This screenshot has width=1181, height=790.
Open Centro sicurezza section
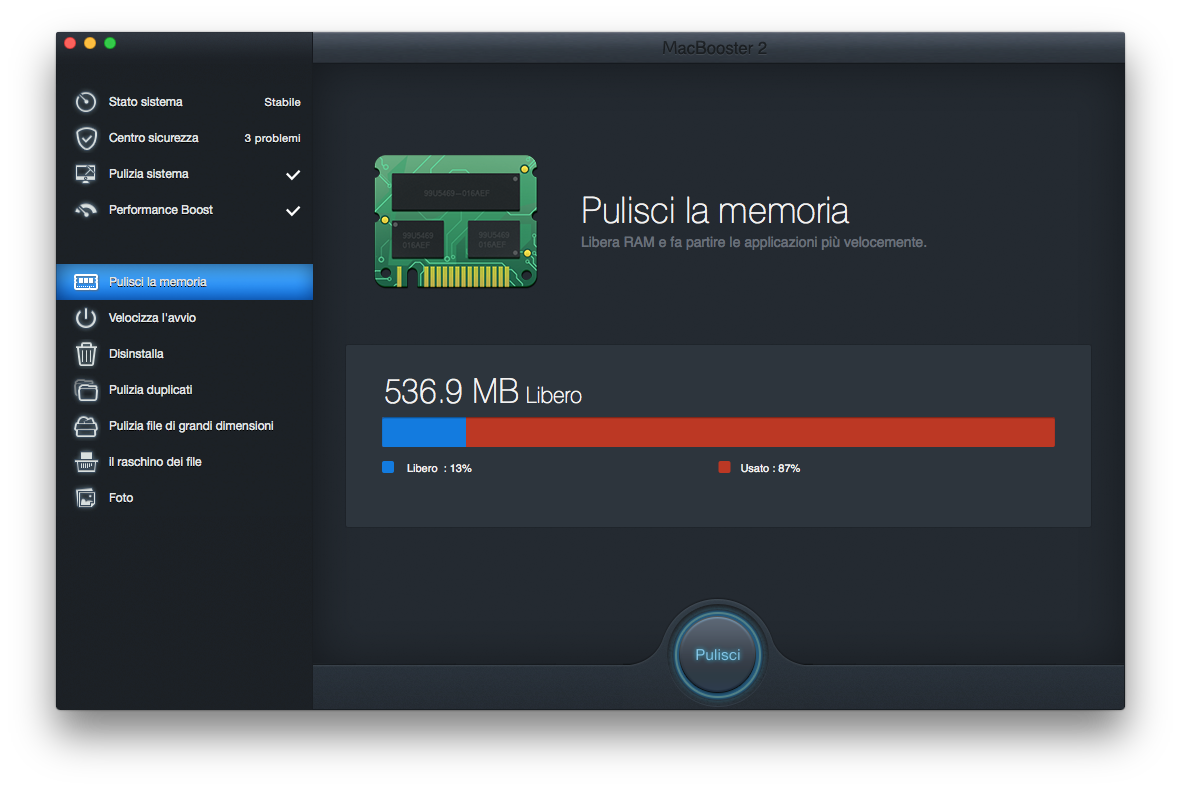click(185, 138)
